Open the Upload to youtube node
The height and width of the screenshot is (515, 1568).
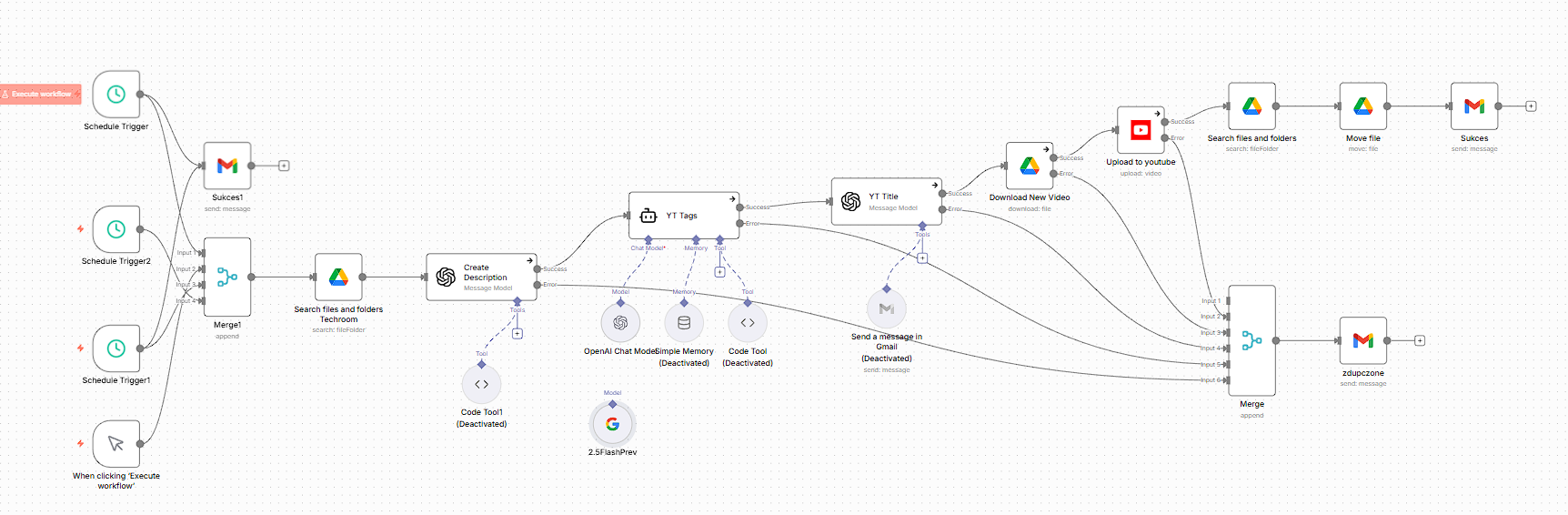pyautogui.click(x=1141, y=130)
